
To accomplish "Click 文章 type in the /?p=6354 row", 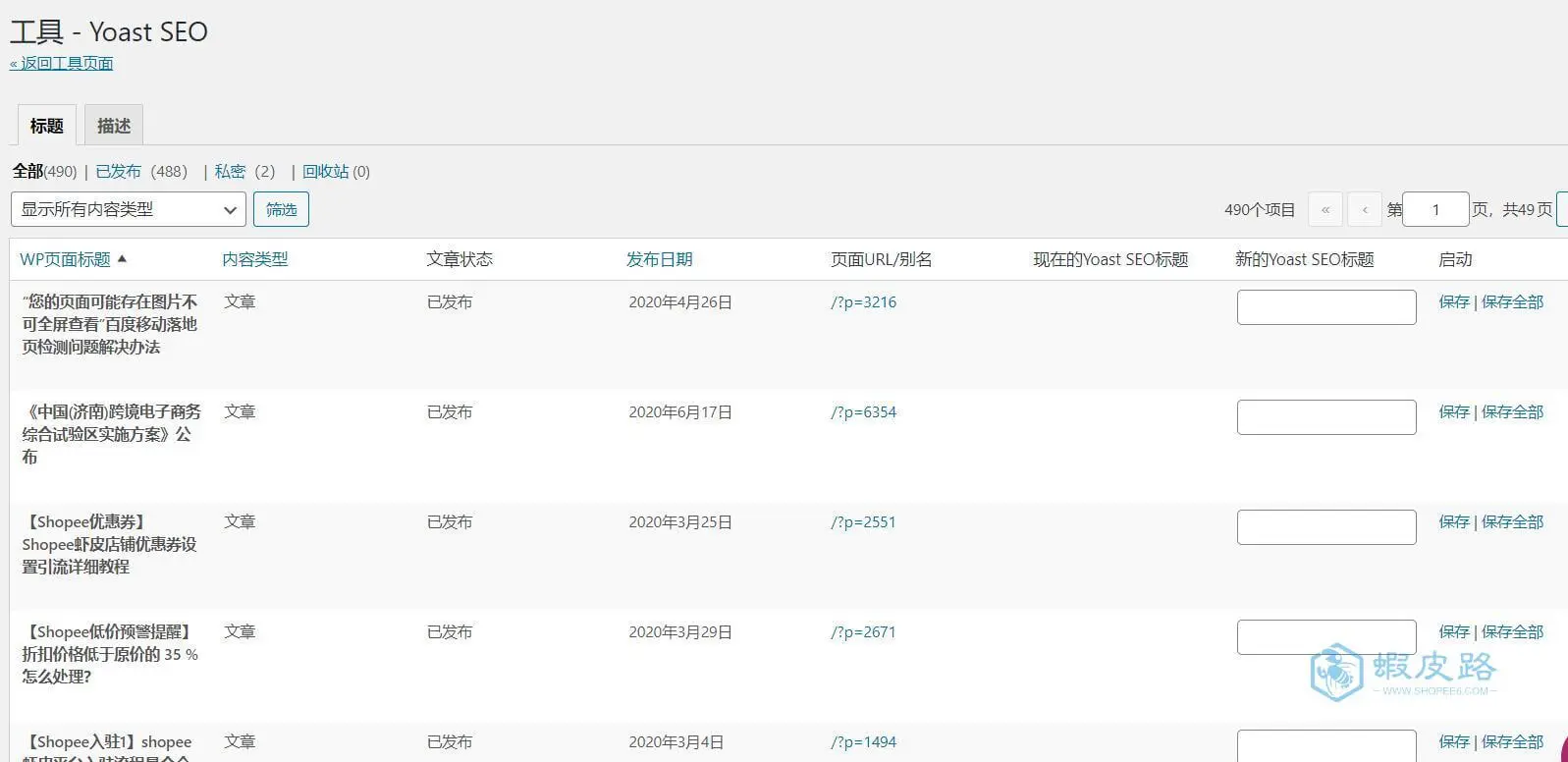I will click(x=240, y=412).
